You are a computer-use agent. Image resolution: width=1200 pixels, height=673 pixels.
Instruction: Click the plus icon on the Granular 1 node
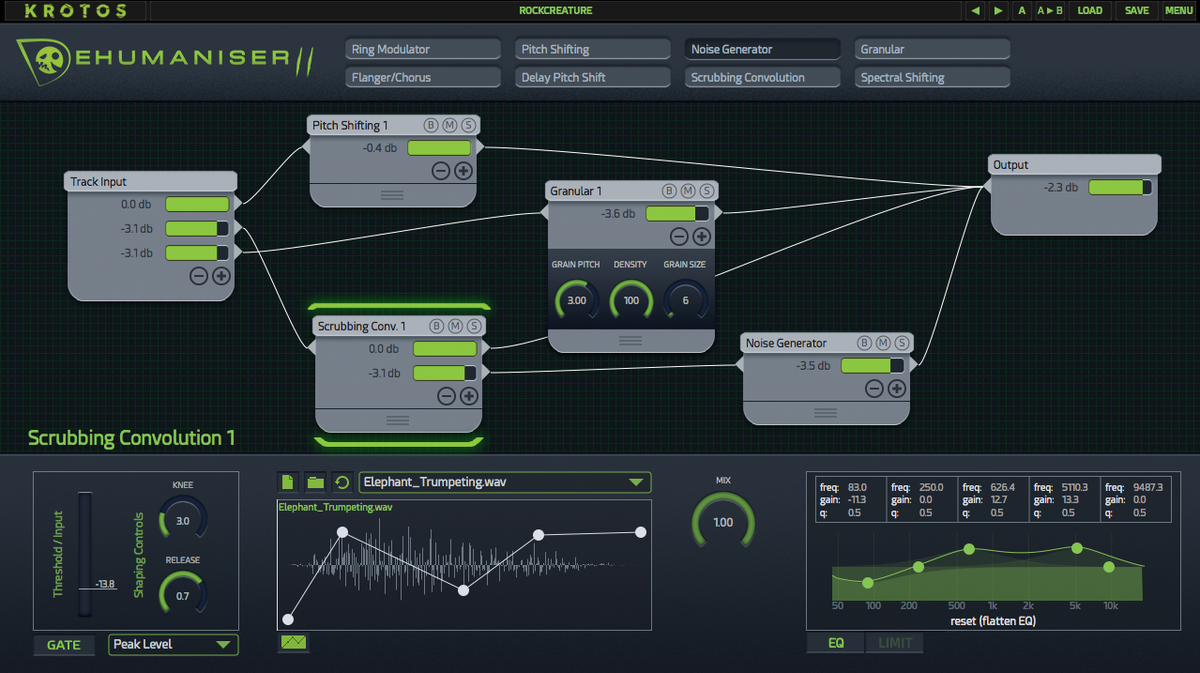click(x=702, y=237)
